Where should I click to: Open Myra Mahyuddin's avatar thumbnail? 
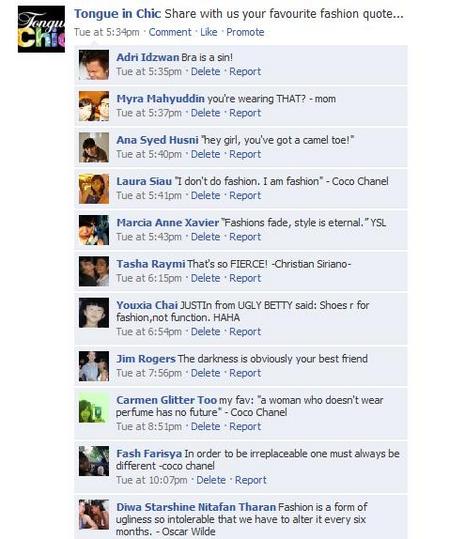tap(94, 106)
